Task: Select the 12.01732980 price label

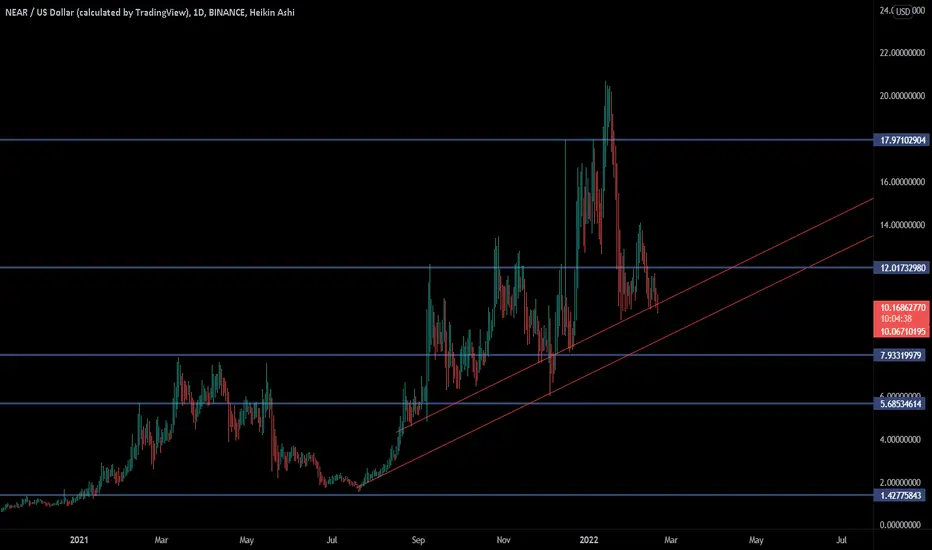Action: [x=902, y=268]
